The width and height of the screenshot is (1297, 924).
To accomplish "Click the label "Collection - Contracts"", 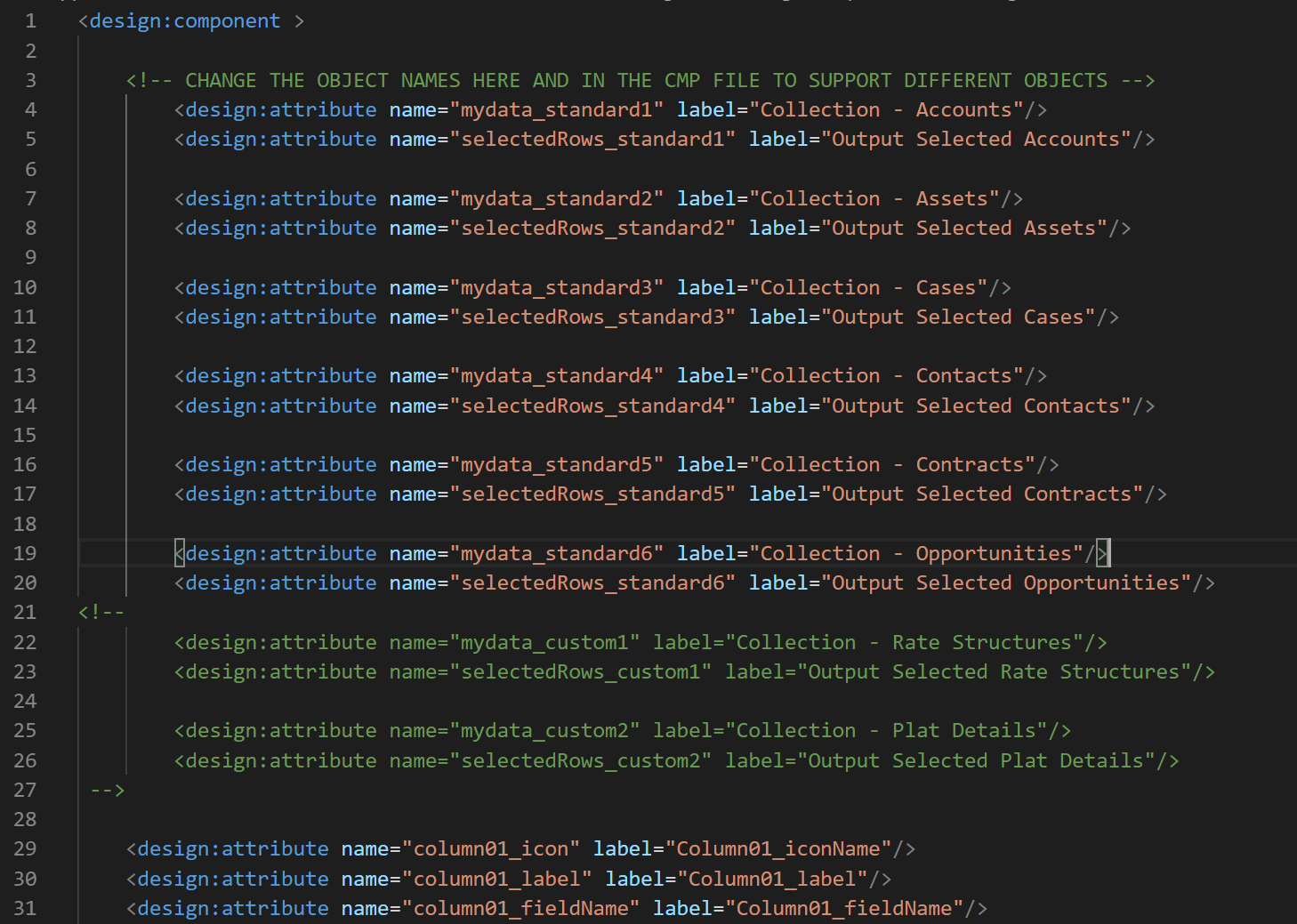I will (893, 465).
